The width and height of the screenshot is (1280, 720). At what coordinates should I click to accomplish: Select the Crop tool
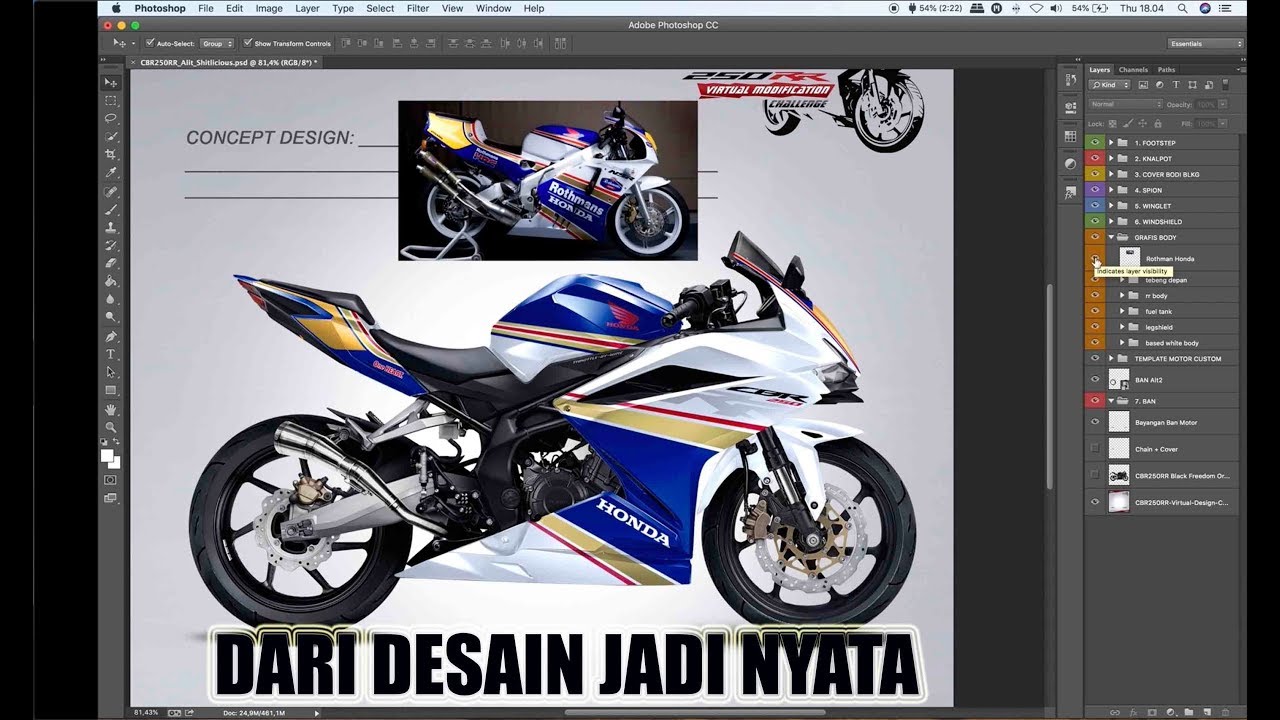(x=111, y=154)
